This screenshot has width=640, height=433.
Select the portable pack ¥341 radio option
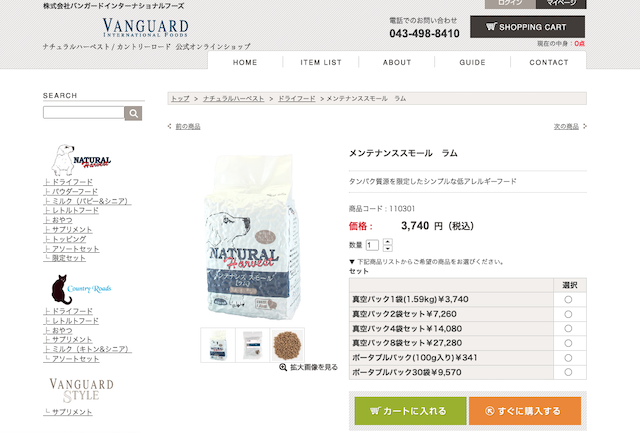click(x=568, y=358)
